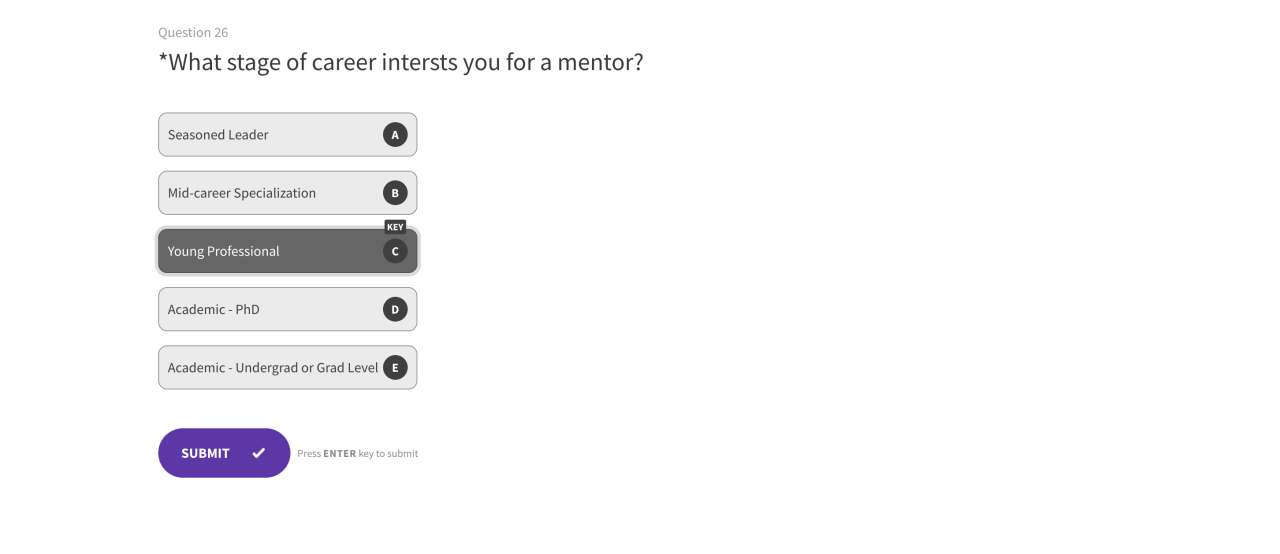Viewport: 1280px width, 554px height.
Task: Select the Seasoned Leader option
Action: (x=287, y=135)
